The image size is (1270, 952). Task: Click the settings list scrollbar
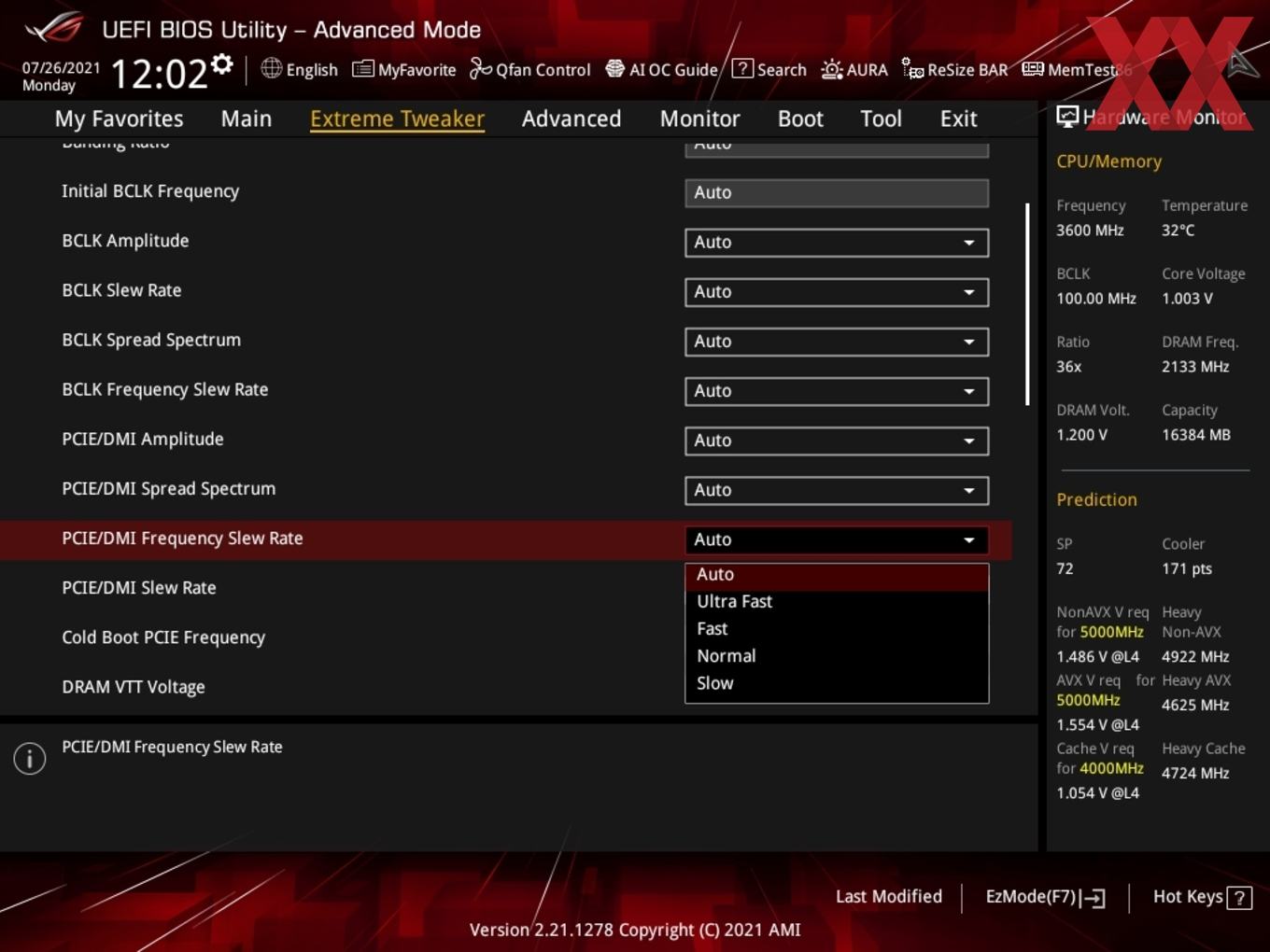pos(1027,304)
